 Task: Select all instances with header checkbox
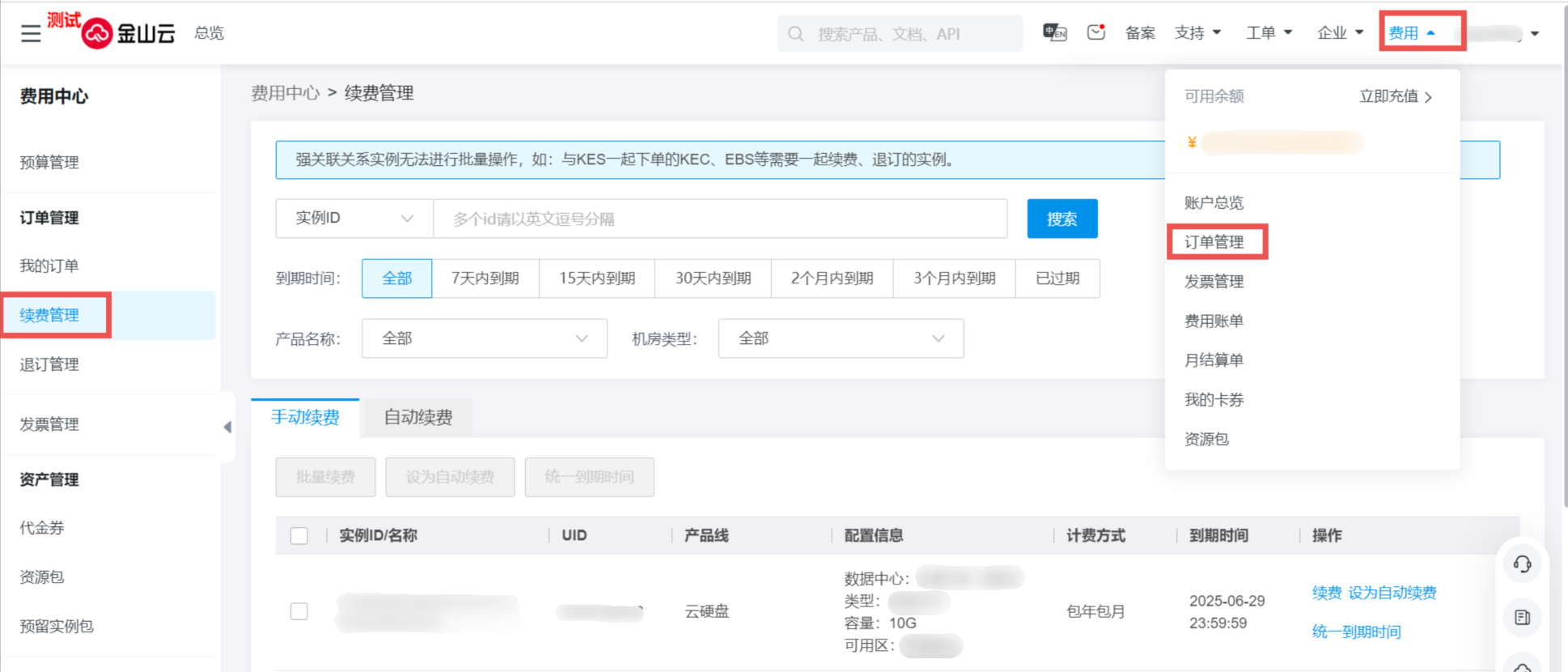click(x=299, y=536)
